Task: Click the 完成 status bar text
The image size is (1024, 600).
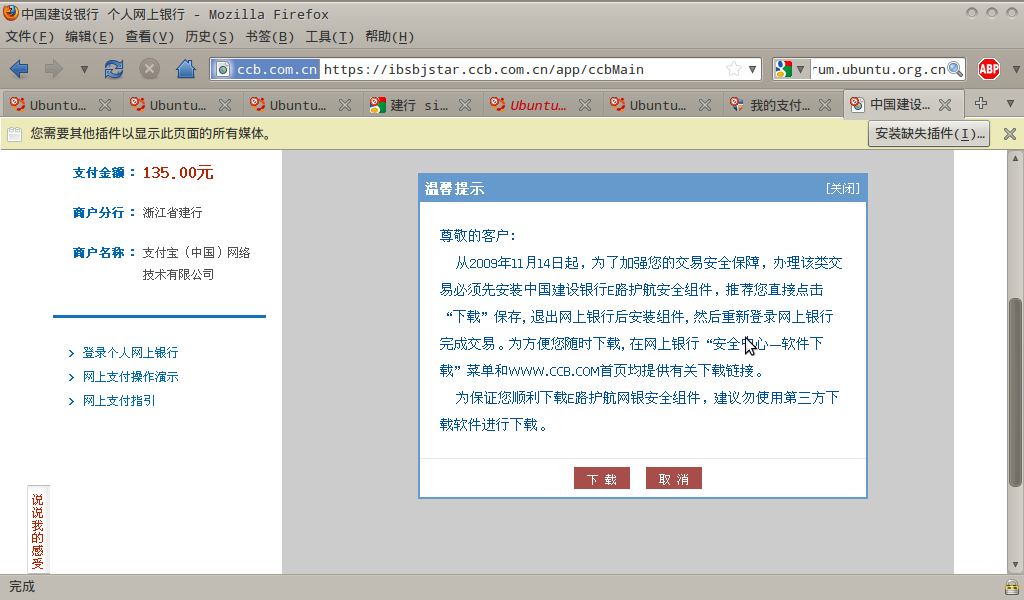Action: [x=22, y=586]
